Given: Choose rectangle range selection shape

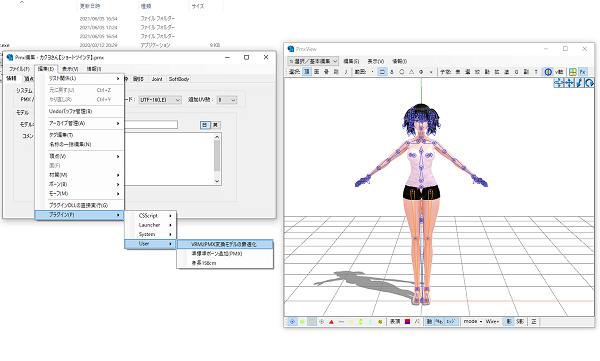Looking at the screenshot, I should pyautogui.click(x=382, y=72).
